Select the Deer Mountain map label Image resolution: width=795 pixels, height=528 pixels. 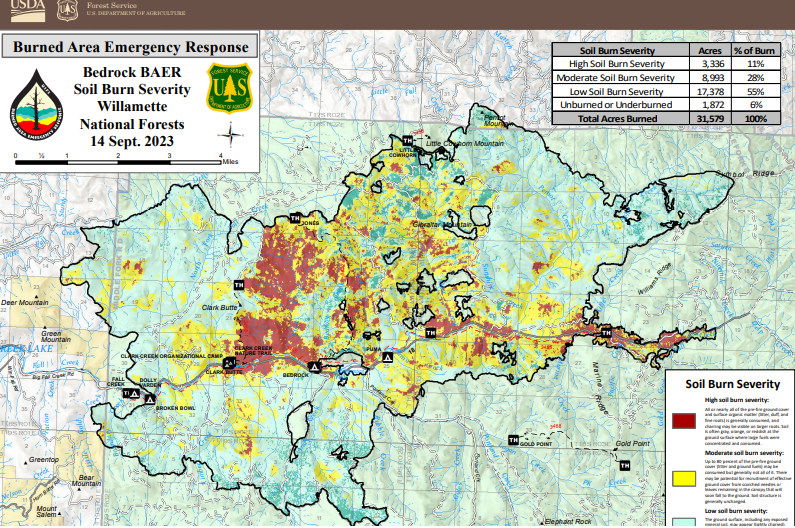[x=25, y=301]
